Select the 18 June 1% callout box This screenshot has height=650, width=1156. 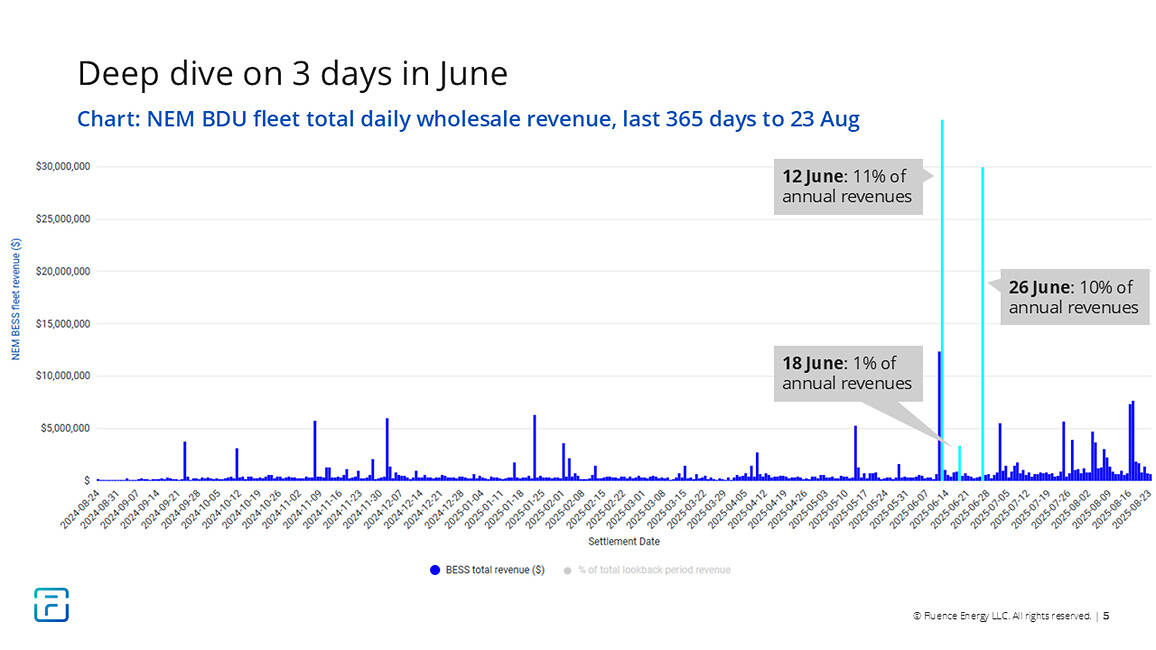coord(847,373)
